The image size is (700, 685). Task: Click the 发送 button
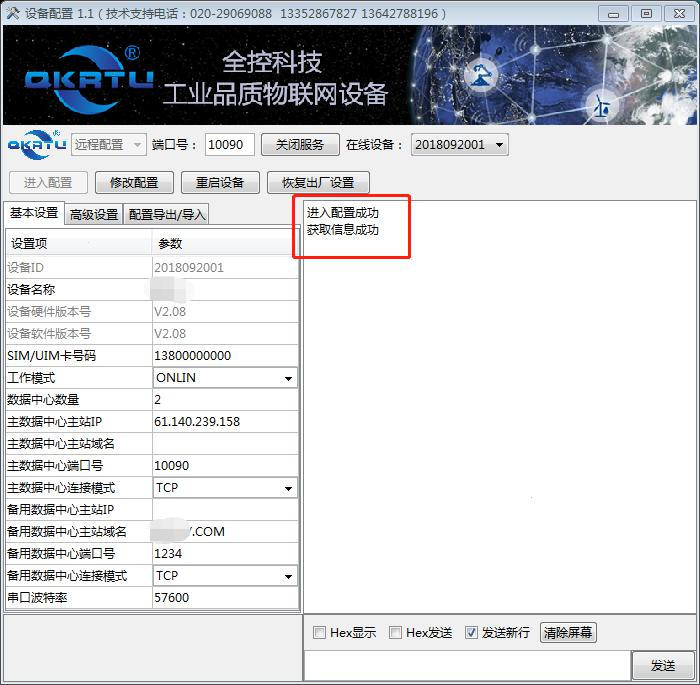click(663, 666)
